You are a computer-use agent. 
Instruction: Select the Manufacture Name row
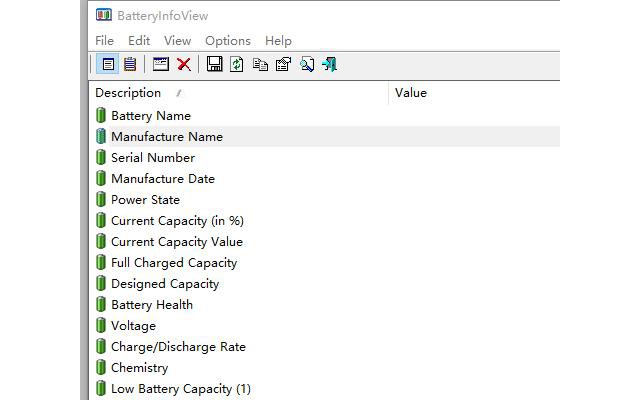324,136
